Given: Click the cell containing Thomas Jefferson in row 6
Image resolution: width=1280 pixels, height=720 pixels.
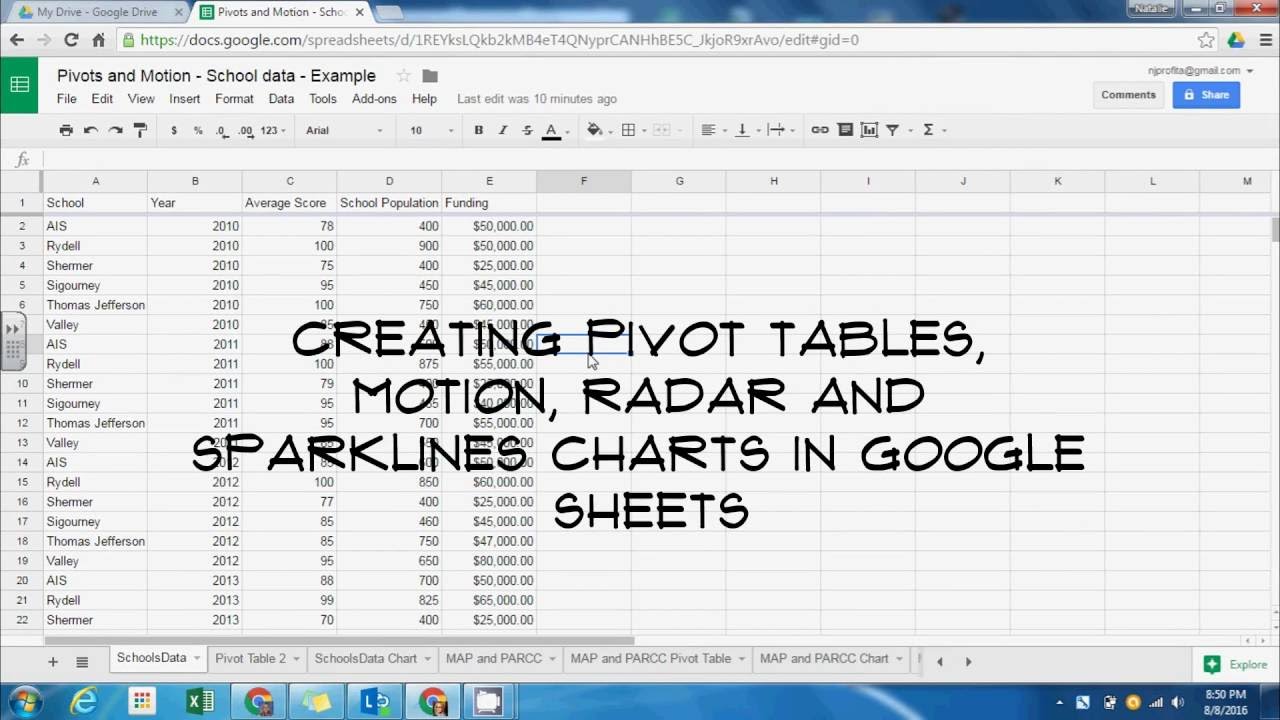Looking at the screenshot, I should click(x=95, y=305).
